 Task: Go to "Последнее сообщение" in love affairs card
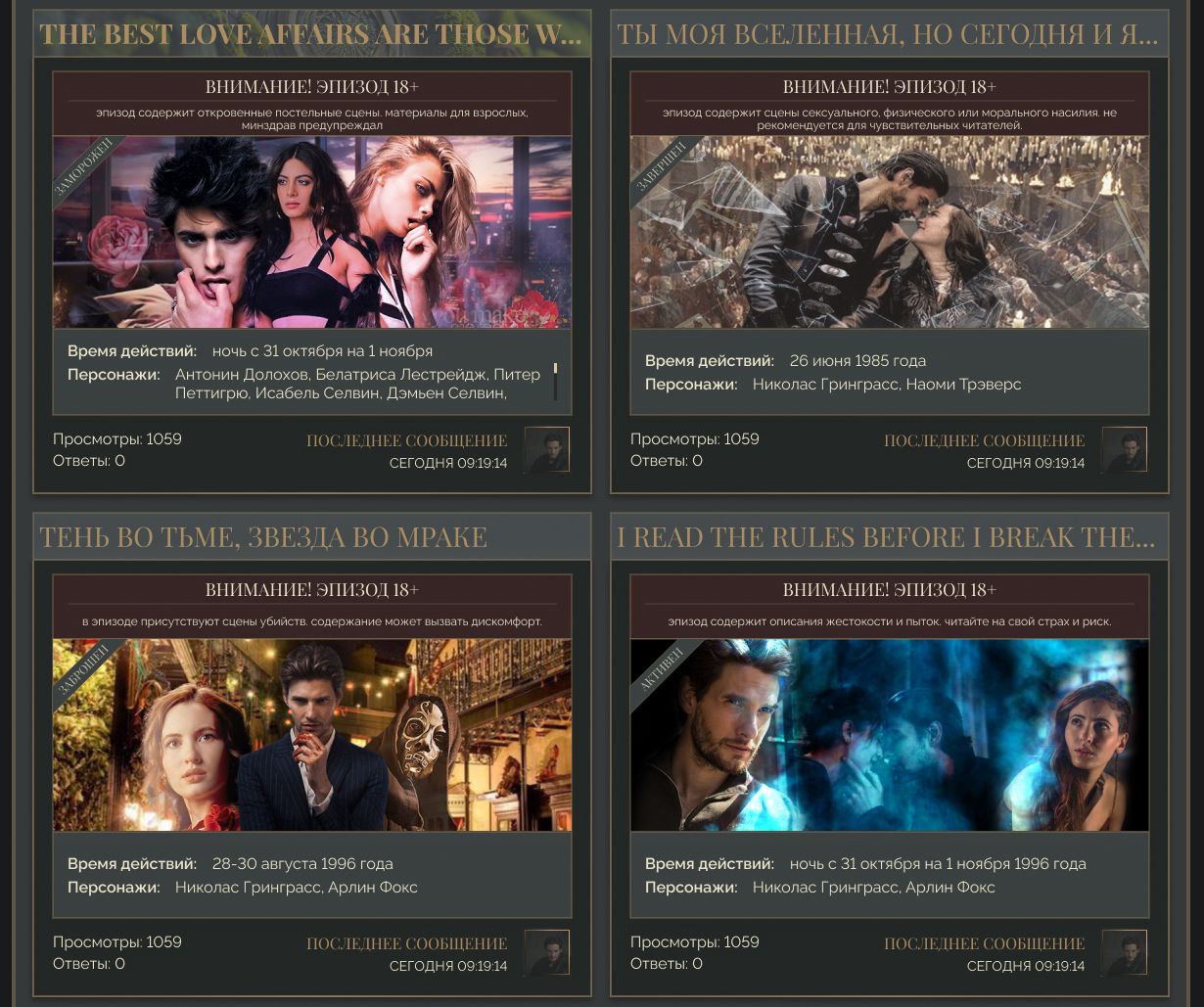(x=407, y=440)
